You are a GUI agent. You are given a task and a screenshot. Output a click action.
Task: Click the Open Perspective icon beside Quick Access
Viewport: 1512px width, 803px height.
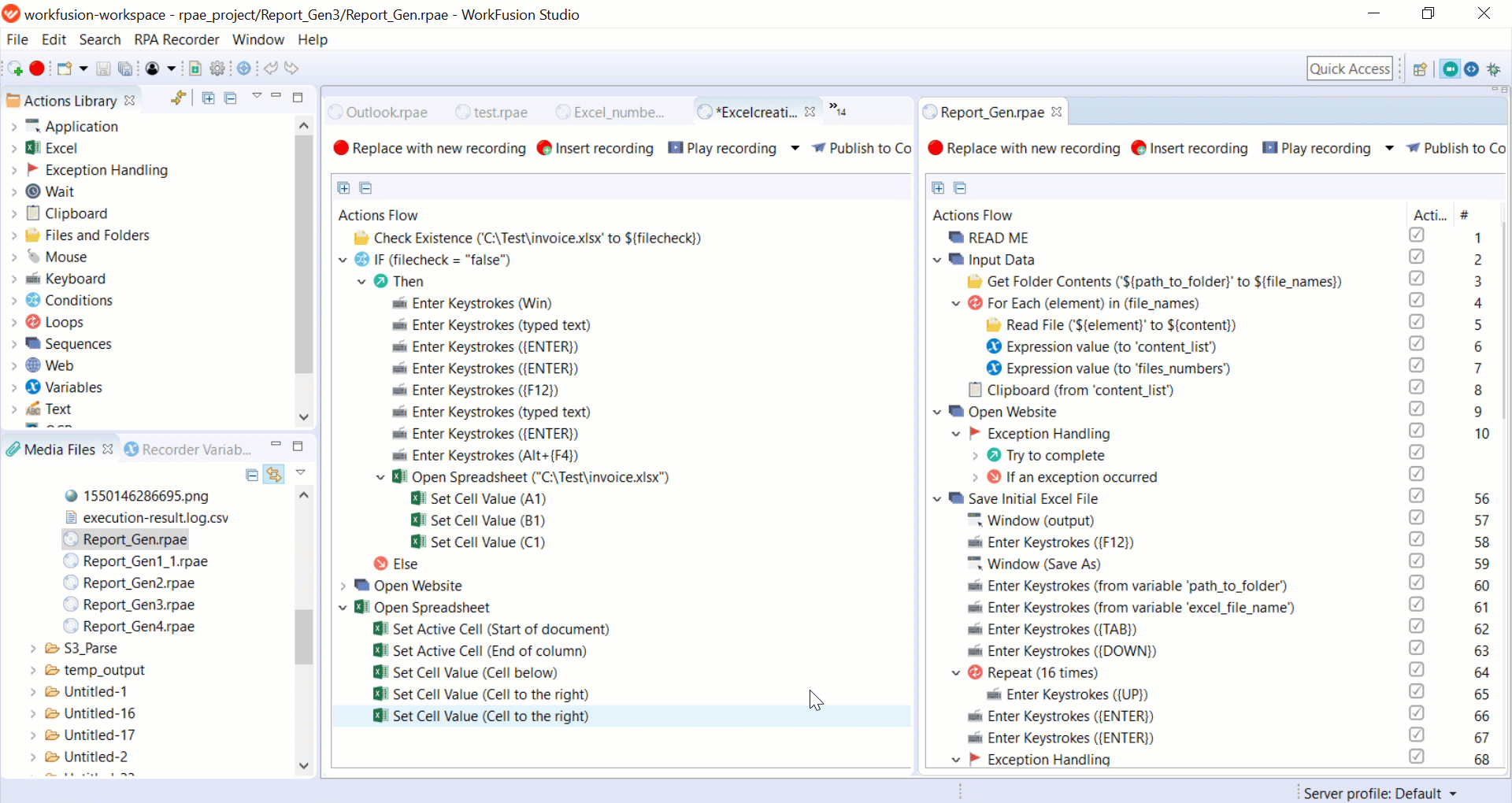1420,69
